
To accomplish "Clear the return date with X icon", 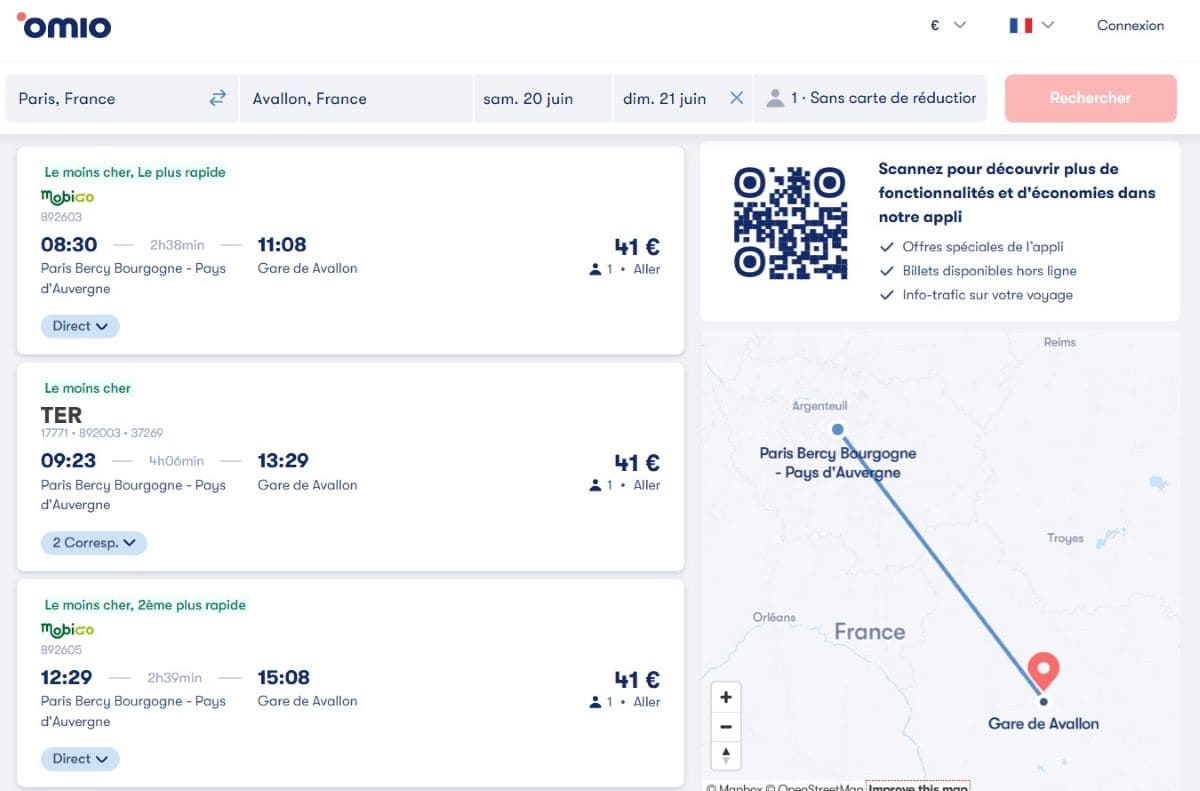I will coord(736,98).
